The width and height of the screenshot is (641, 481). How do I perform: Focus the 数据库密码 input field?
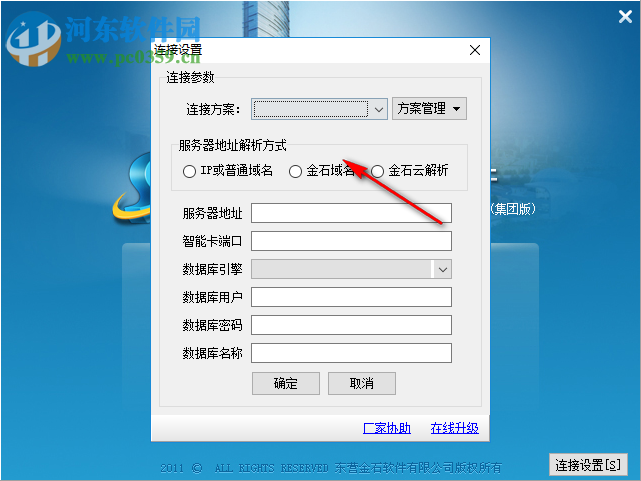pos(351,325)
